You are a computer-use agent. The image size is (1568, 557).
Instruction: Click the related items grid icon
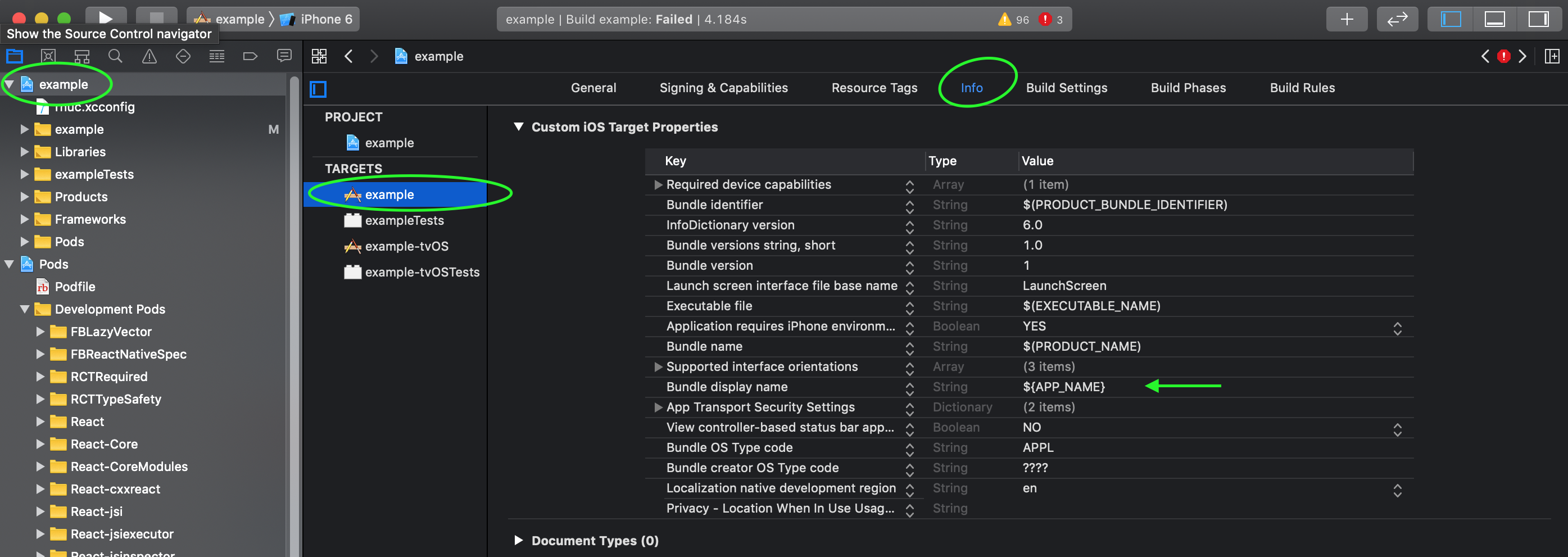(319, 57)
